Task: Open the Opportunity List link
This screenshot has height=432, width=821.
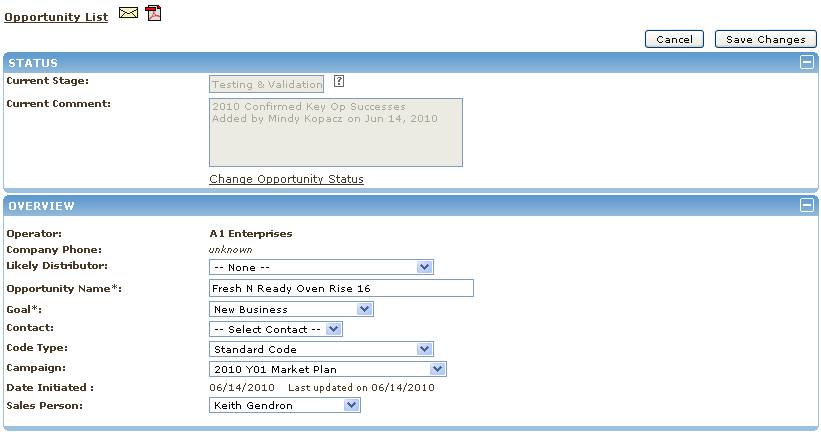Action: [x=56, y=17]
